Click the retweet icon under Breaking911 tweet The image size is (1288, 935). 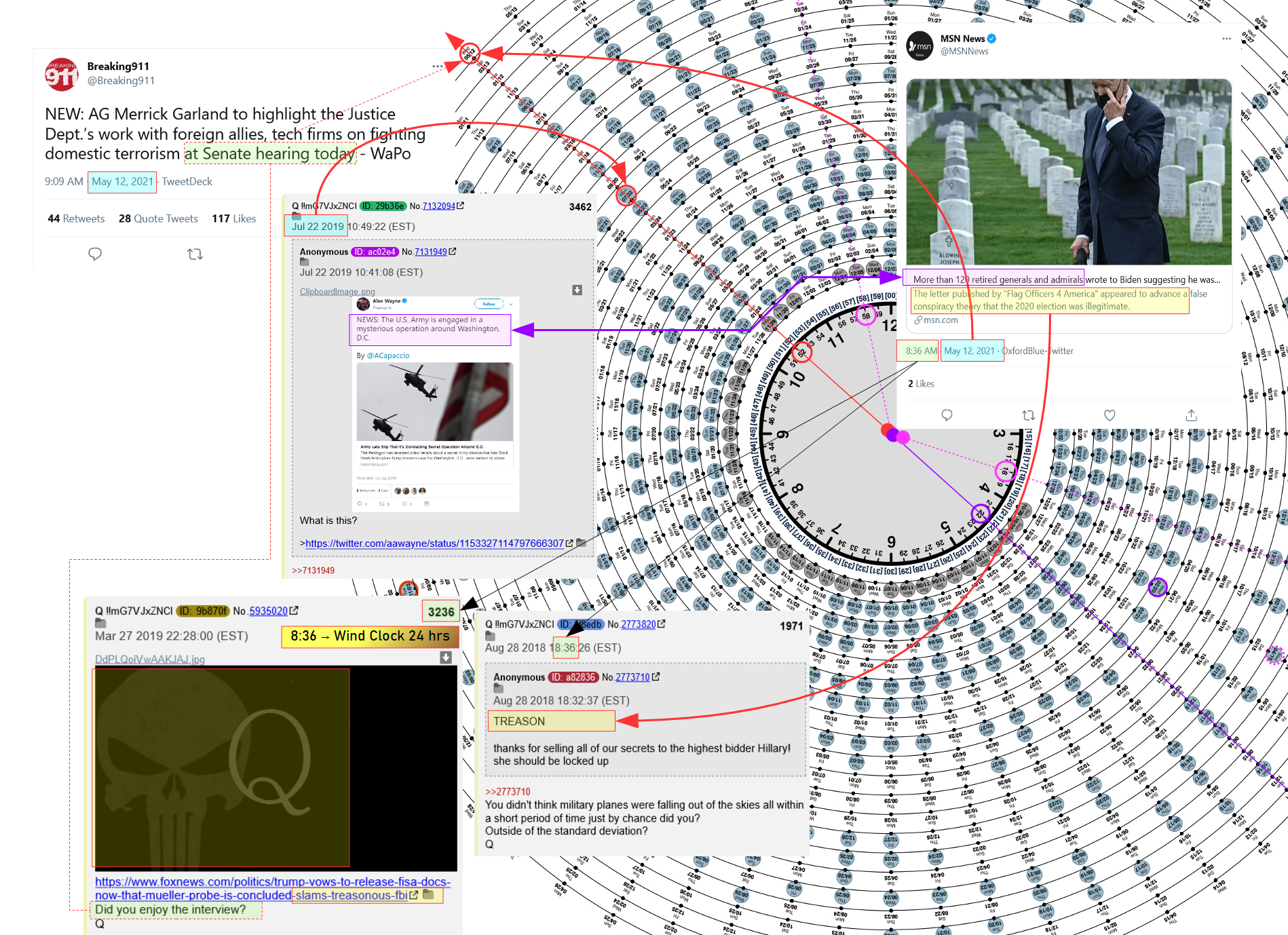pyautogui.click(x=195, y=254)
